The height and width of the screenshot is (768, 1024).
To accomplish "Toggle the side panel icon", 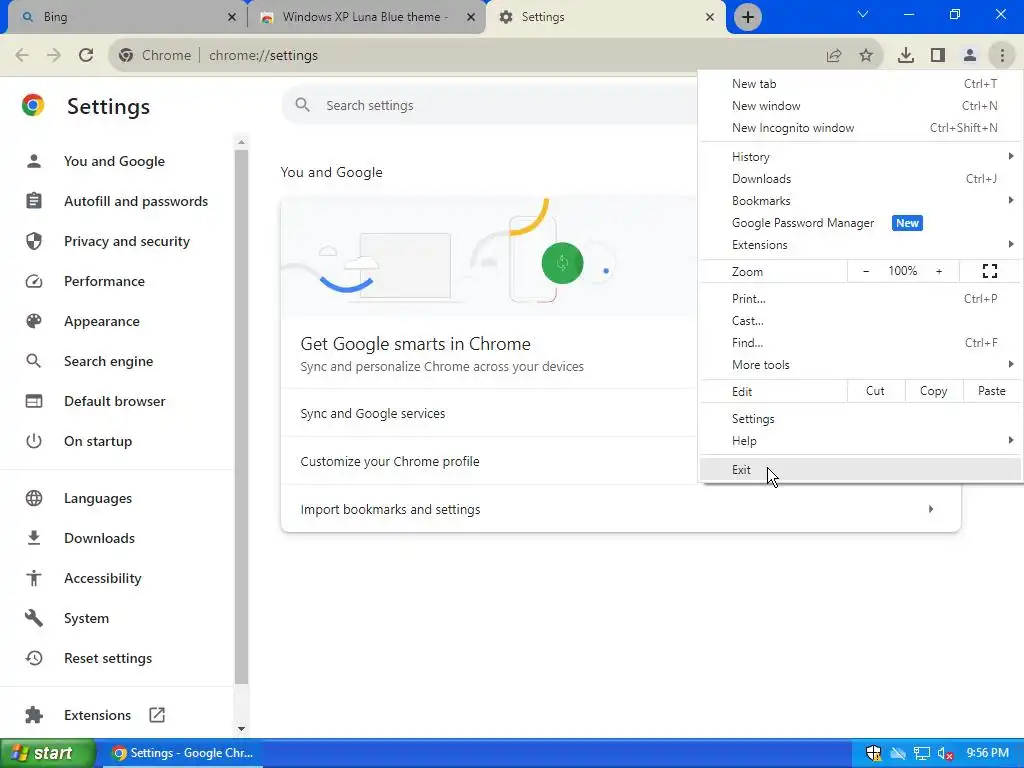I will pos(938,56).
